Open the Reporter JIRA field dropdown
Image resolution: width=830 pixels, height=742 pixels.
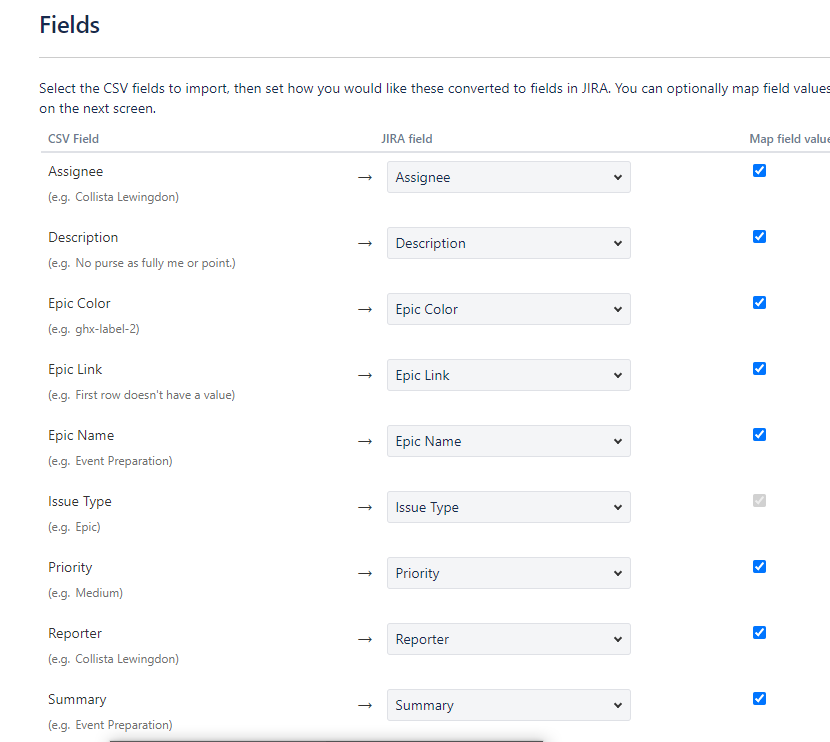[x=509, y=639]
